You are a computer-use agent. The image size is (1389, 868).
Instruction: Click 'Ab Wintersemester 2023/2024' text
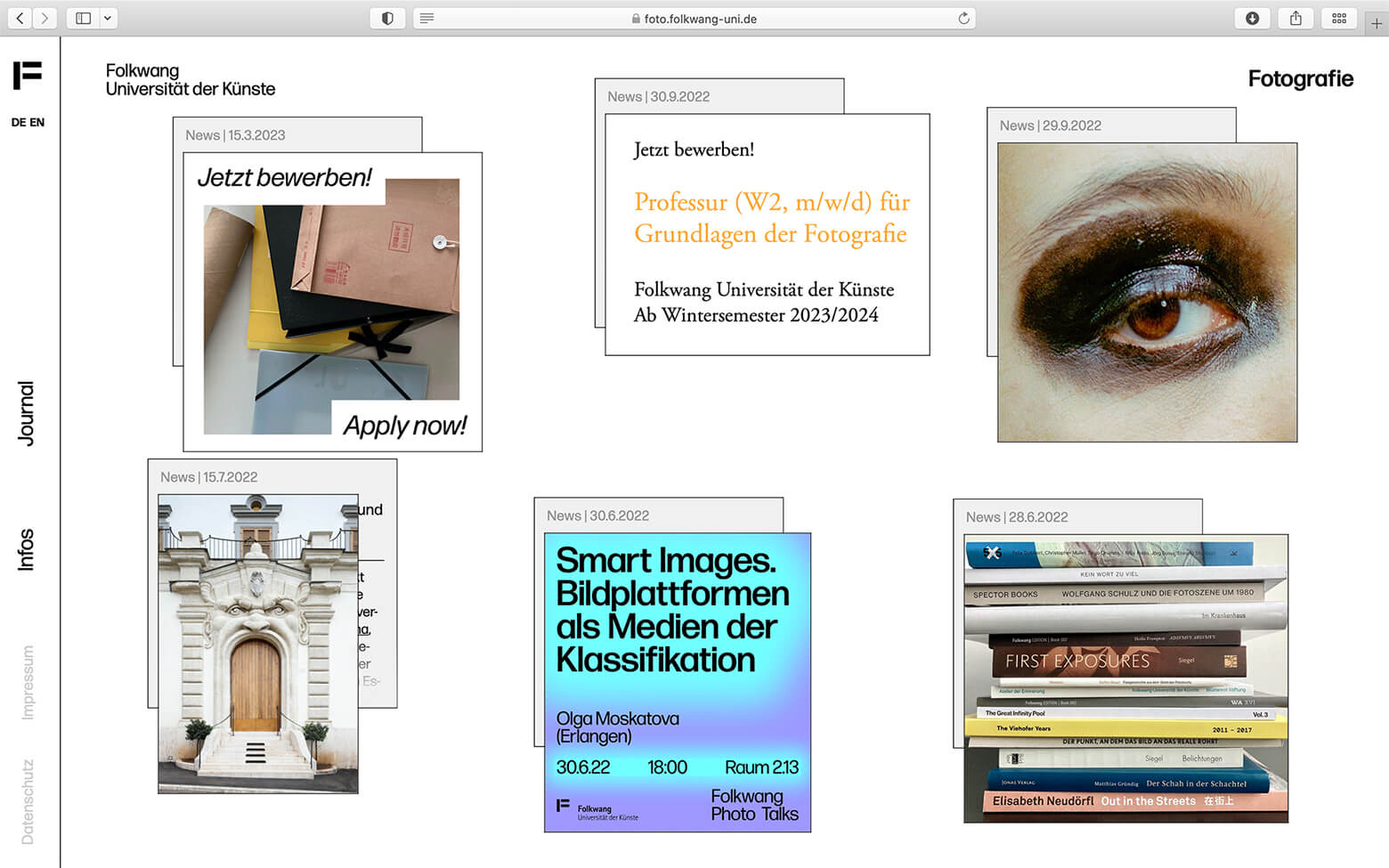pyautogui.click(x=756, y=315)
